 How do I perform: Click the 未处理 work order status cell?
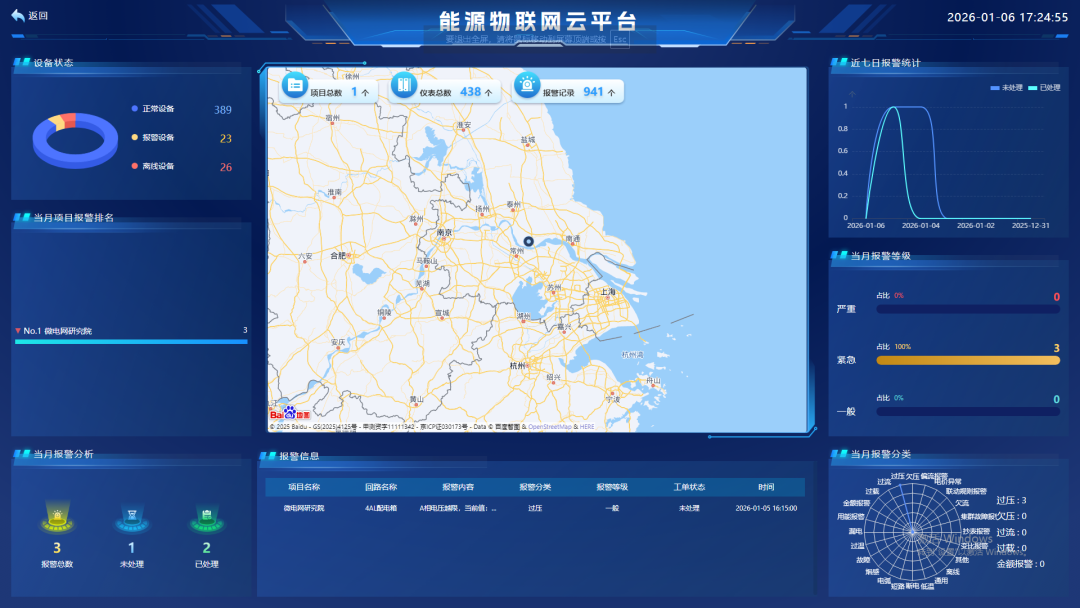coord(689,508)
